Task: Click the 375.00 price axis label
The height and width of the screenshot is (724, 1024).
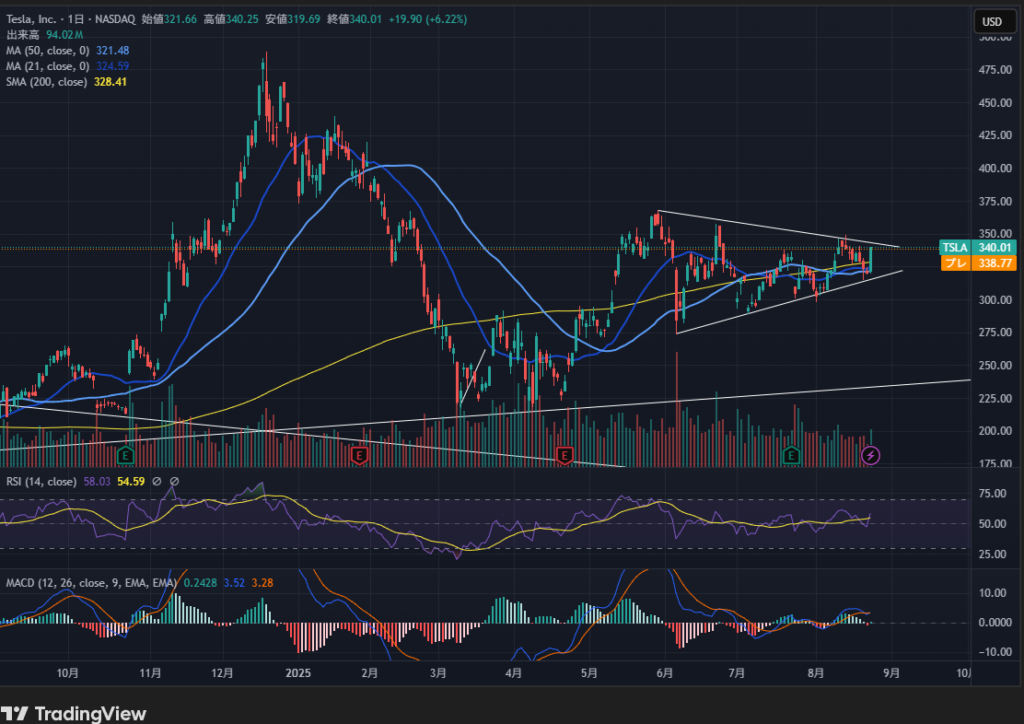Action: click(x=995, y=201)
